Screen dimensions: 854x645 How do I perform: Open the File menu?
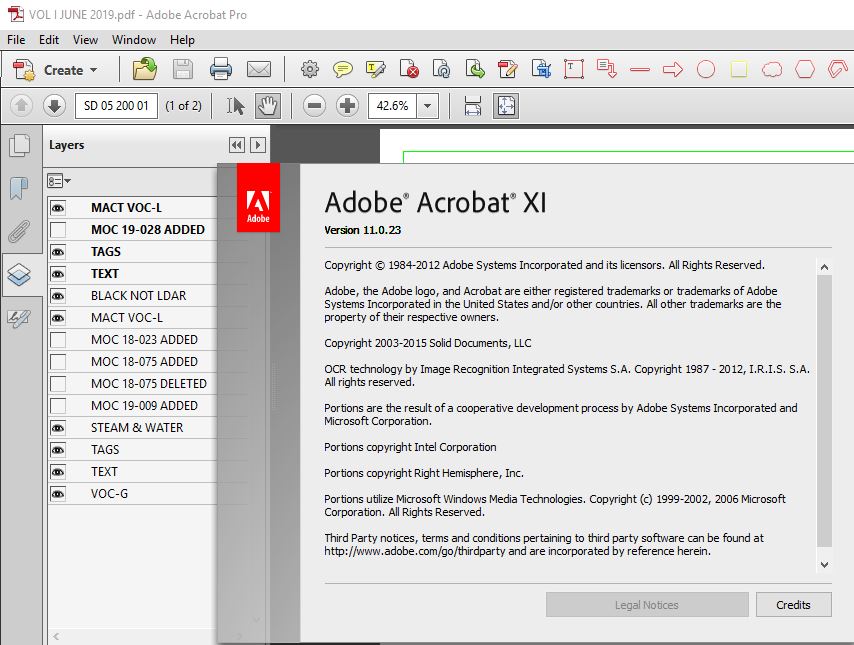pos(16,40)
